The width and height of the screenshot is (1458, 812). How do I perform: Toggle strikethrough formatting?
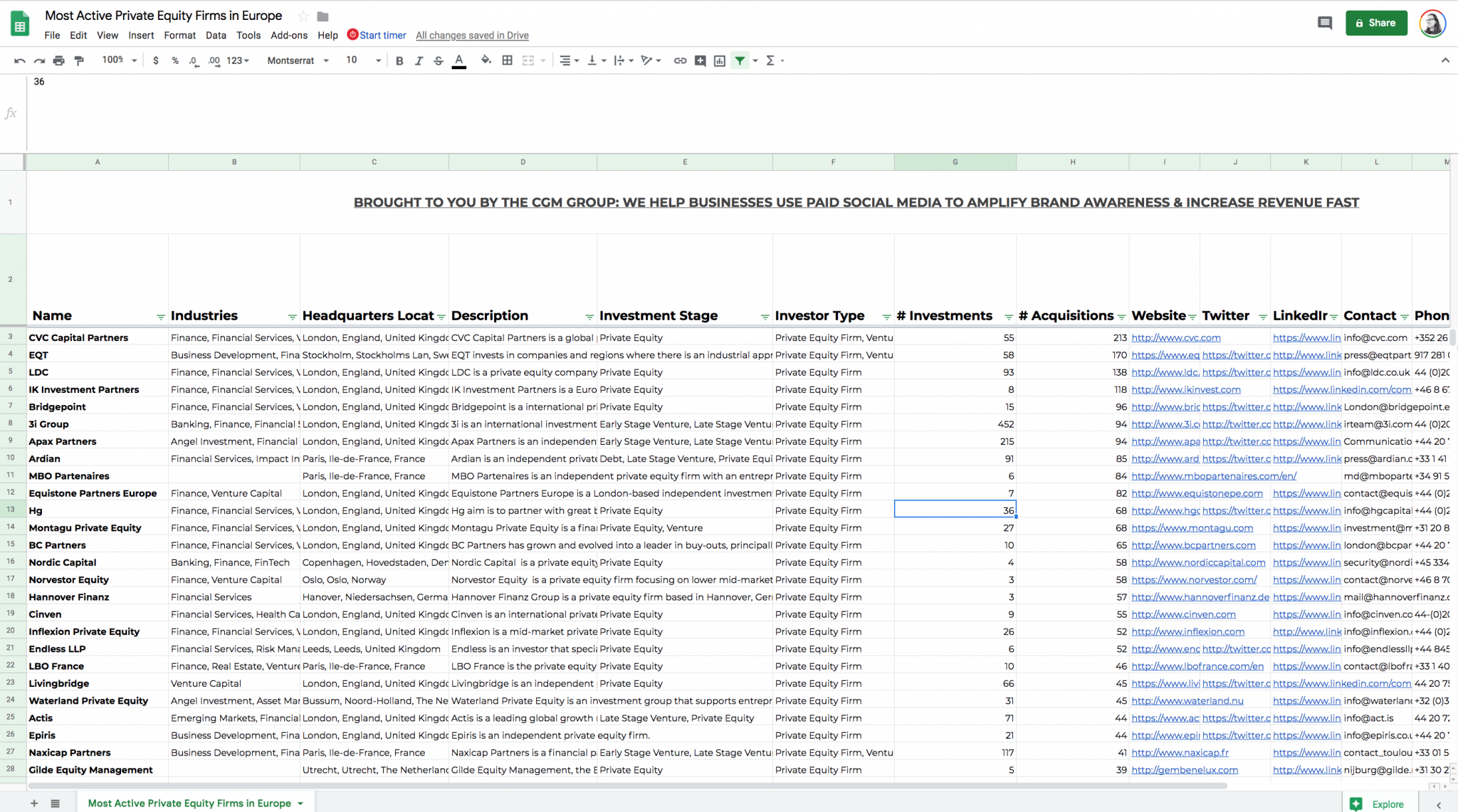pos(439,60)
